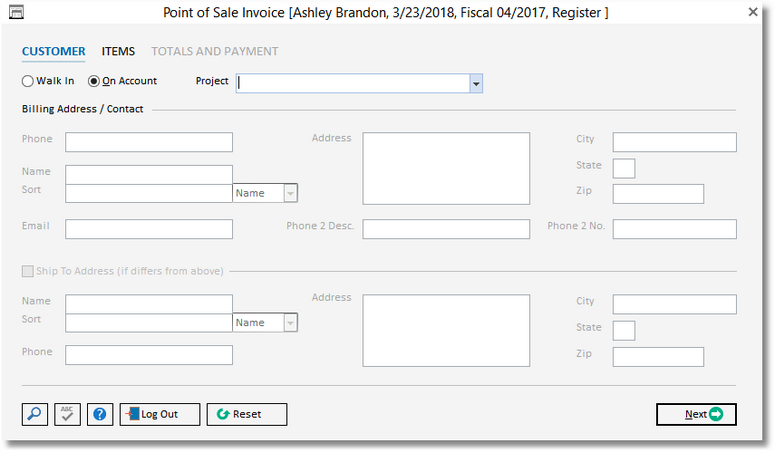Screen dimensions: 775x453
Task: Click the ship-to Sort text field
Action: (x=149, y=323)
